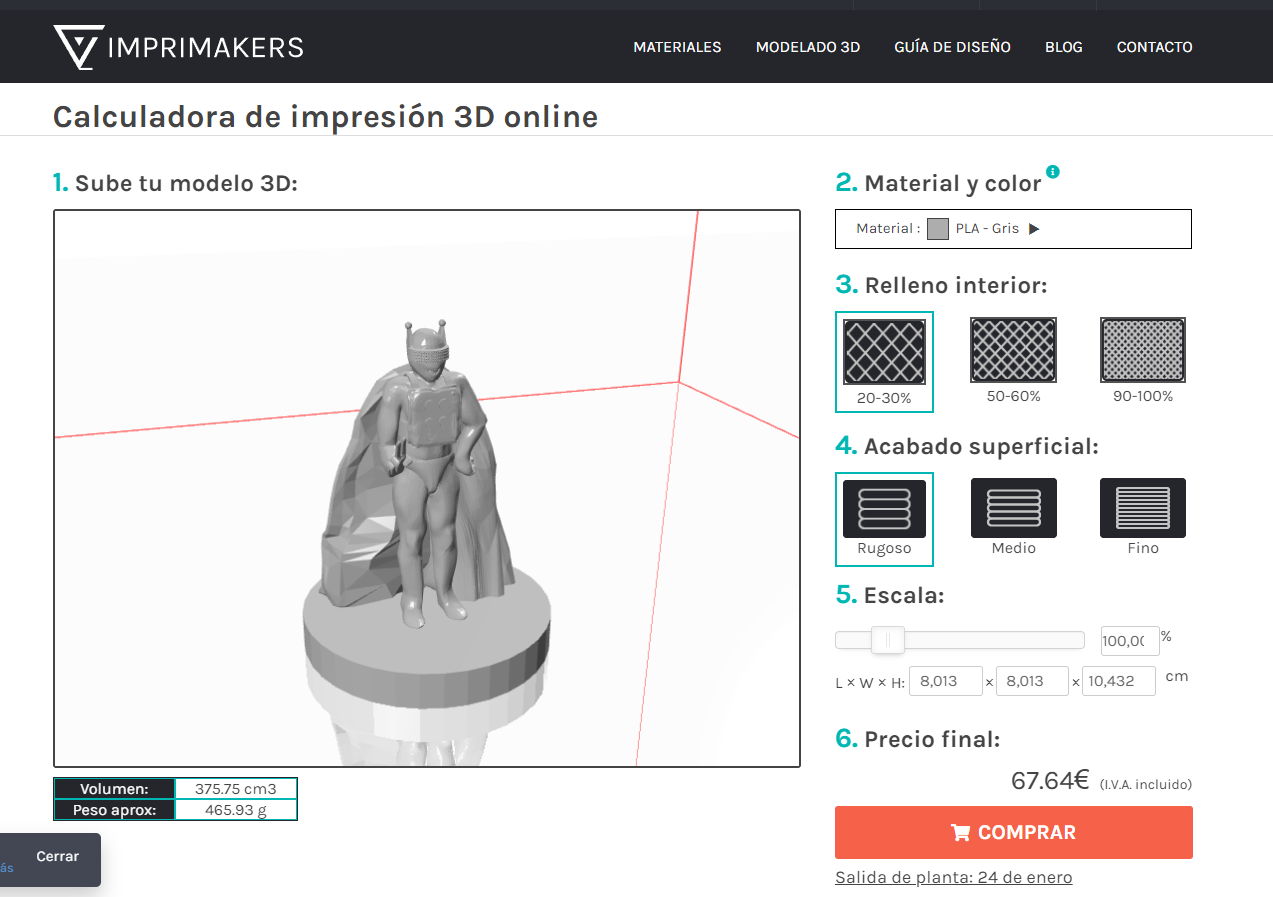This screenshot has width=1273, height=897.
Task: Click the Imprimakers logo icon
Action: pyautogui.click(x=76, y=47)
